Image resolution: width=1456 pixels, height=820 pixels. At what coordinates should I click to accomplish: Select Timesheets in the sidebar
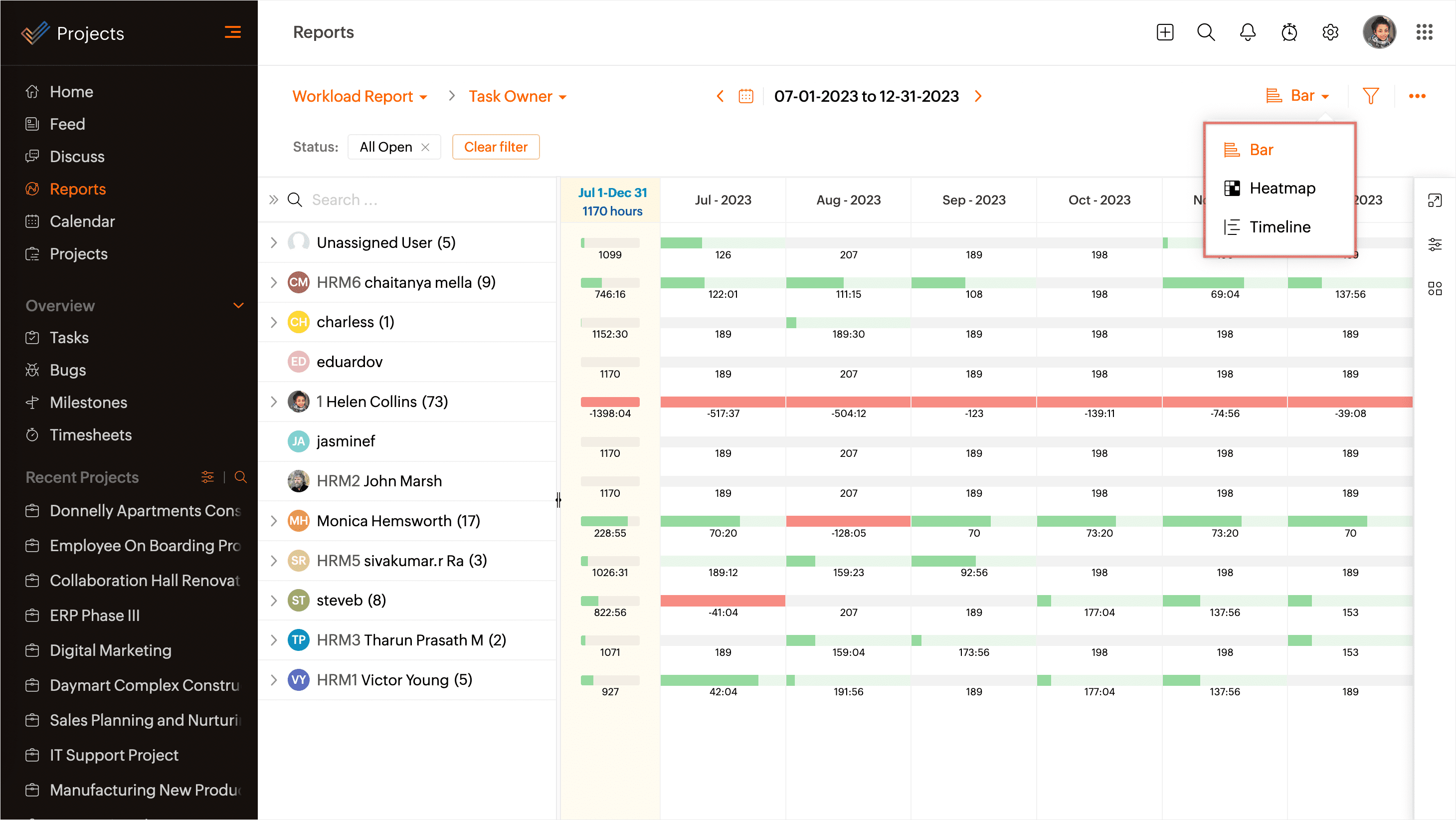(90, 435)
